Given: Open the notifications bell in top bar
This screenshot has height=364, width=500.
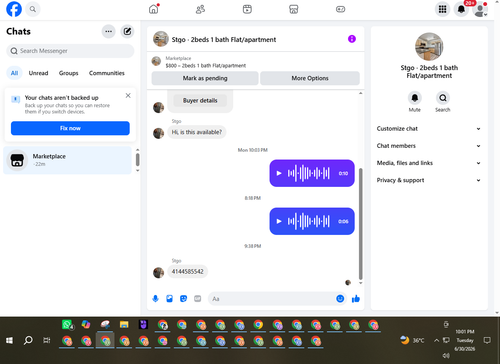Looking at the screenshot, I should [x=461, y=9].
